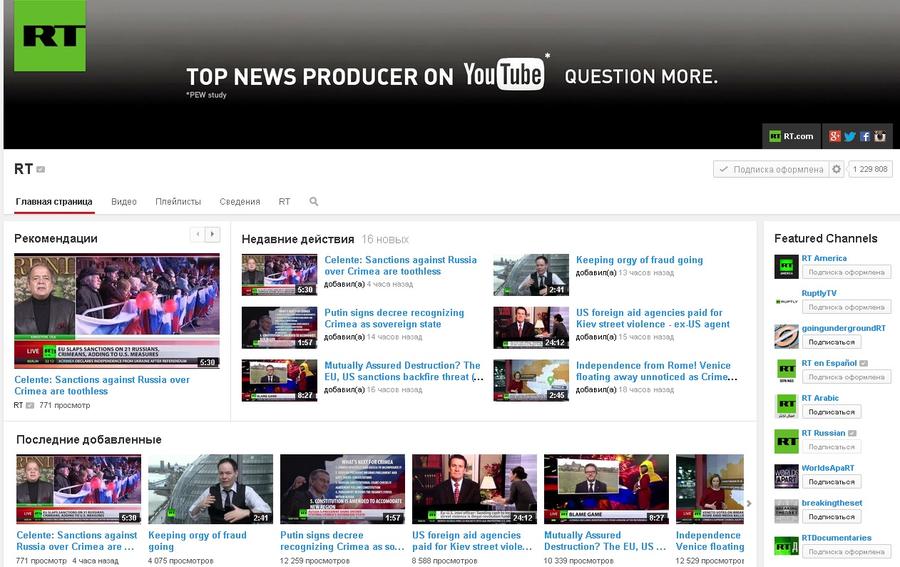Open RT's Google+ page icon
Viewport: 900px width, 567px height.
(x=835, y=136)
